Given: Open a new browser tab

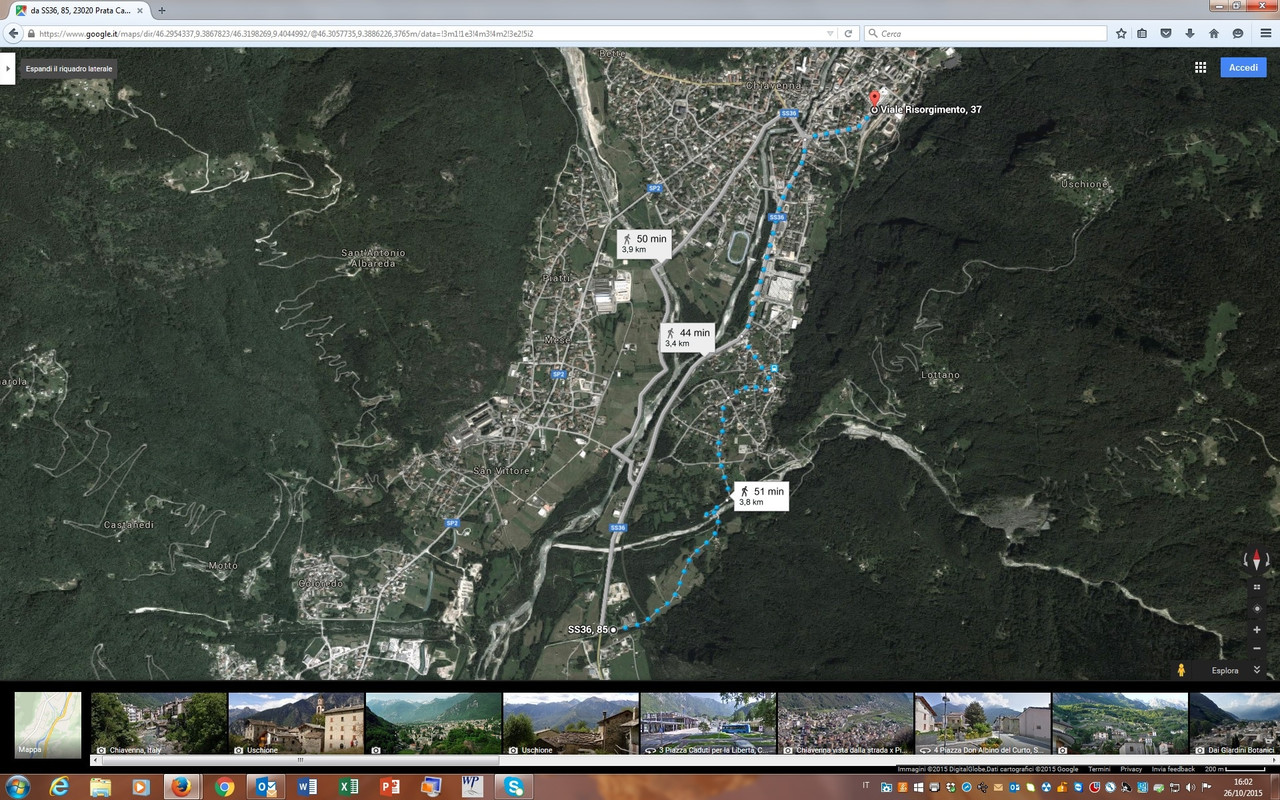Looking at the screenshot, I should point(162,10).
